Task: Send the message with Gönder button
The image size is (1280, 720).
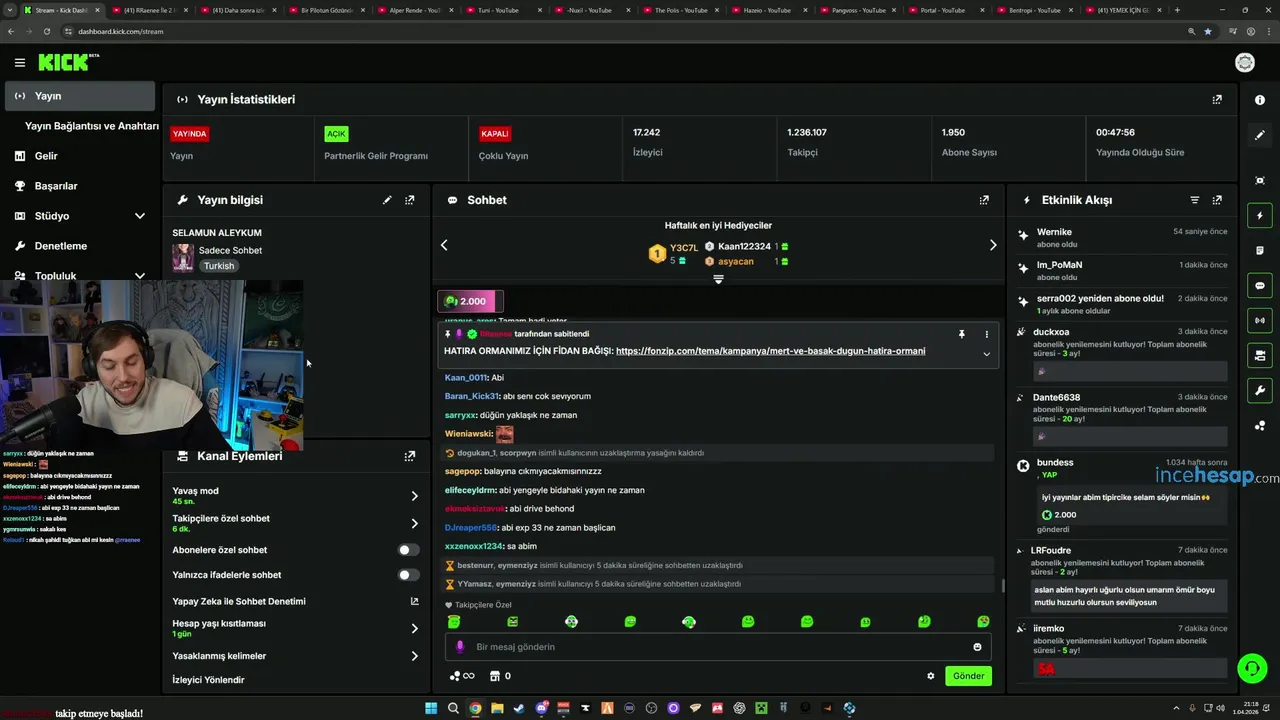Action: 968,676
